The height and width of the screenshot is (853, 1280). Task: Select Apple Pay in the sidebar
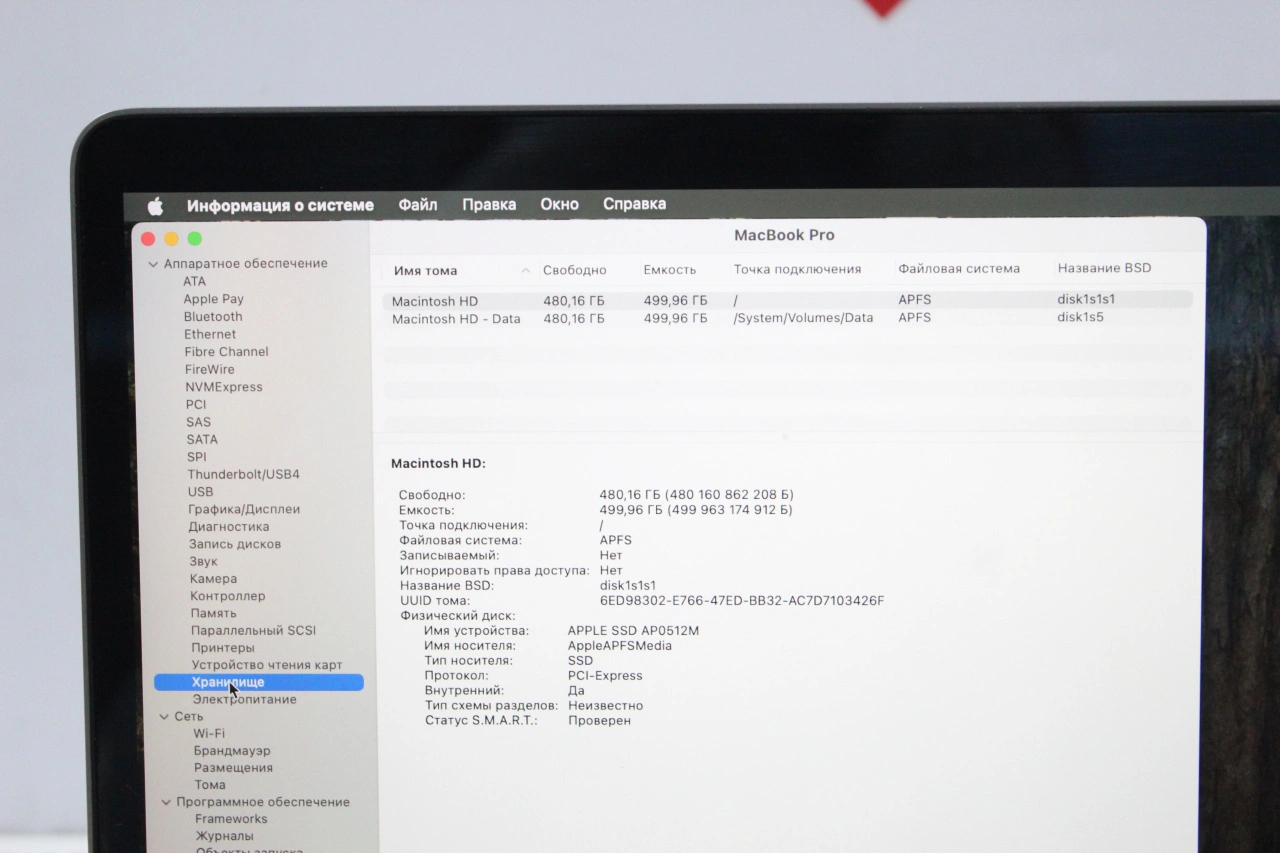[x=213, y=299]
